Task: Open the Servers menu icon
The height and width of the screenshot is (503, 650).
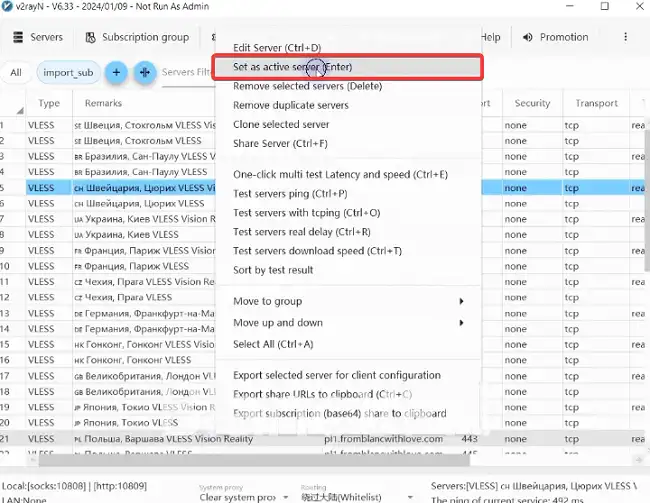Action: pos(18,37)
